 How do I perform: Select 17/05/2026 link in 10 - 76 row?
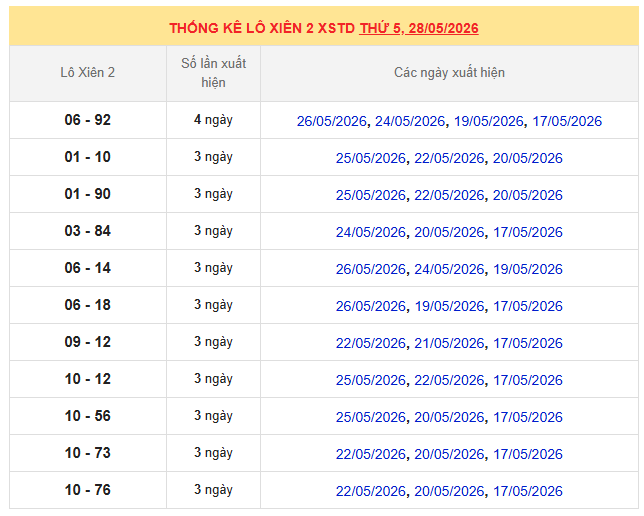pyautogui.click(x=528, y=491)
